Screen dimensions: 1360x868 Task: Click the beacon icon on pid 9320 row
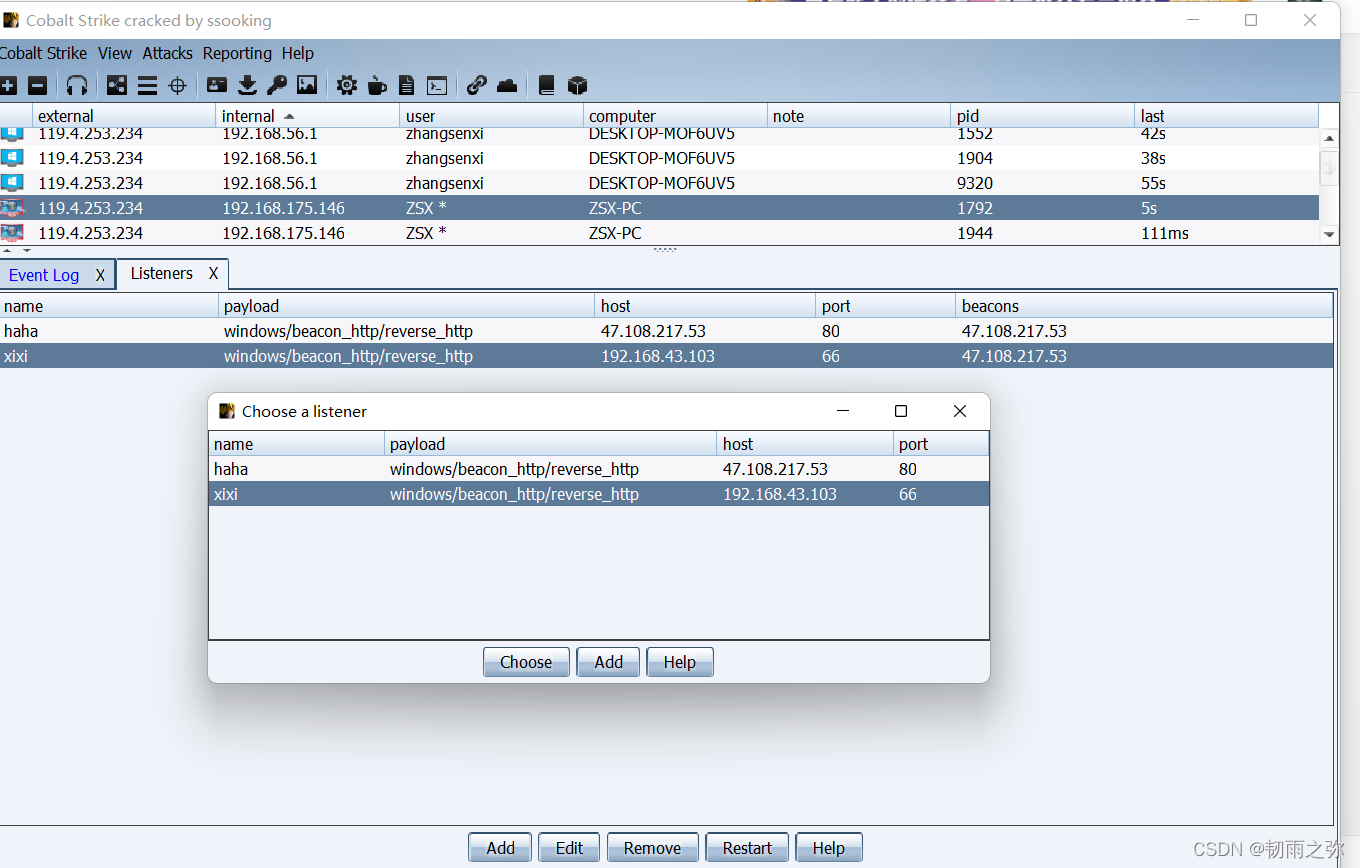click(x=12, y=183)
